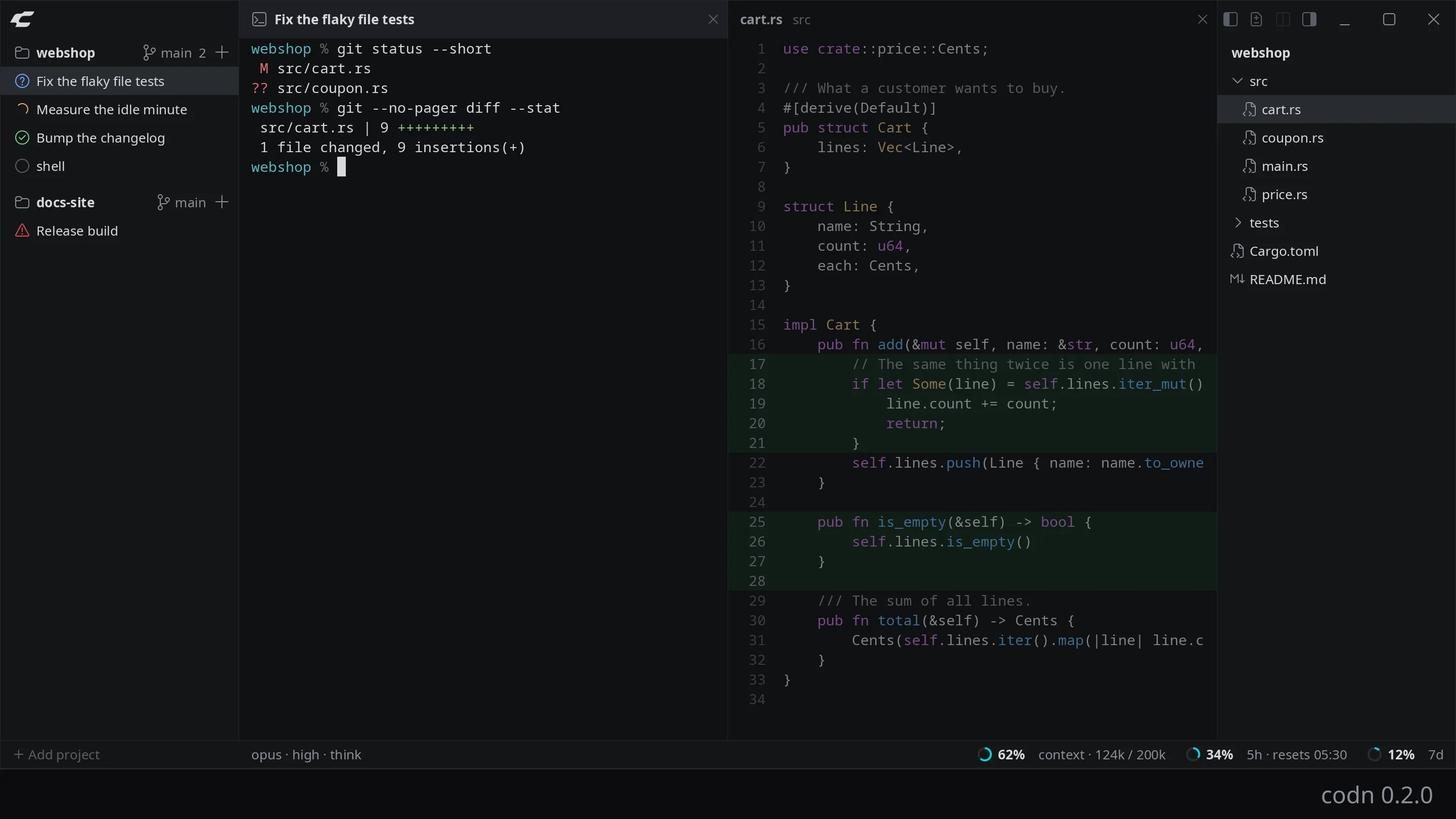Click the split panes layout icon
The width and height of the screenshot is (1456, 819).
[1283, 19]
